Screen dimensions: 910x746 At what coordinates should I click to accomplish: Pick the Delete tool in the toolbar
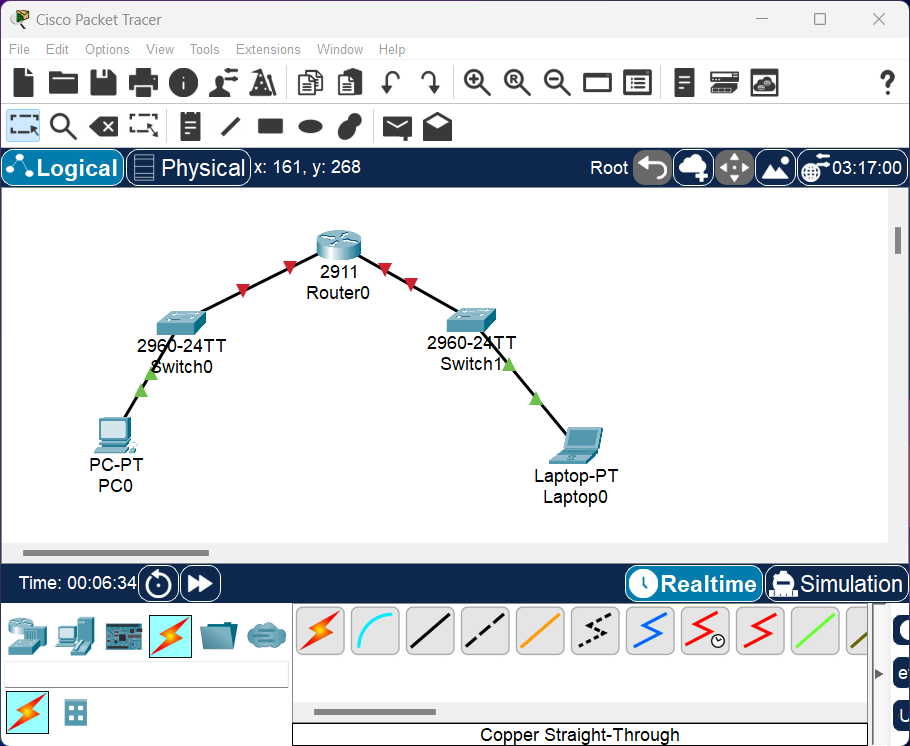[x=103, y=126]
